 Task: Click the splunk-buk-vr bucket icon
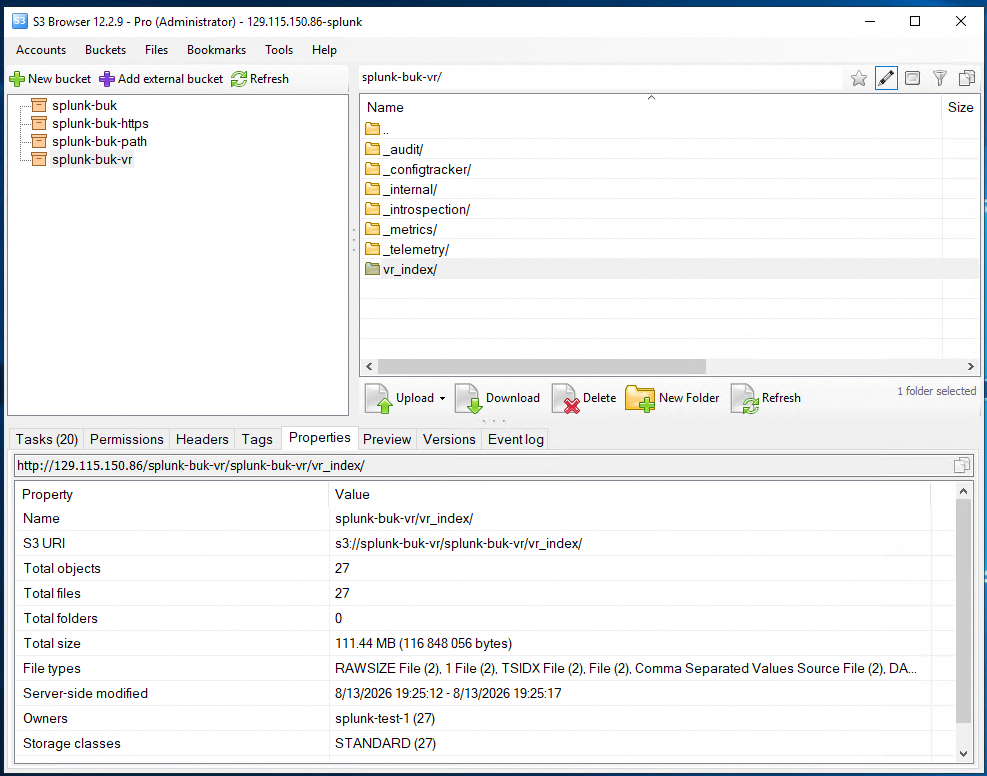tap(39, 159)
